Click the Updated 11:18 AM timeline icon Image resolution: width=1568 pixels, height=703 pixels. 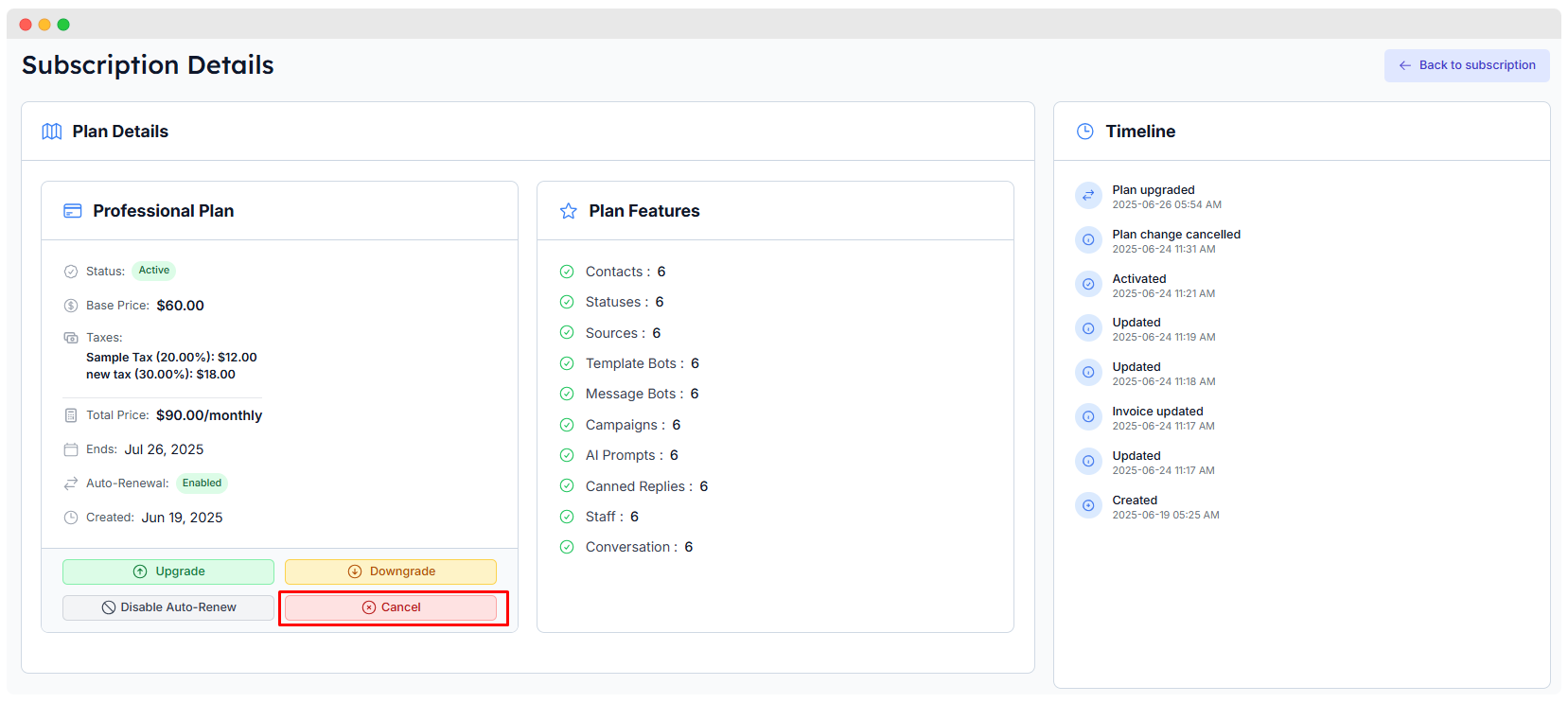(x=1088, y=373)
